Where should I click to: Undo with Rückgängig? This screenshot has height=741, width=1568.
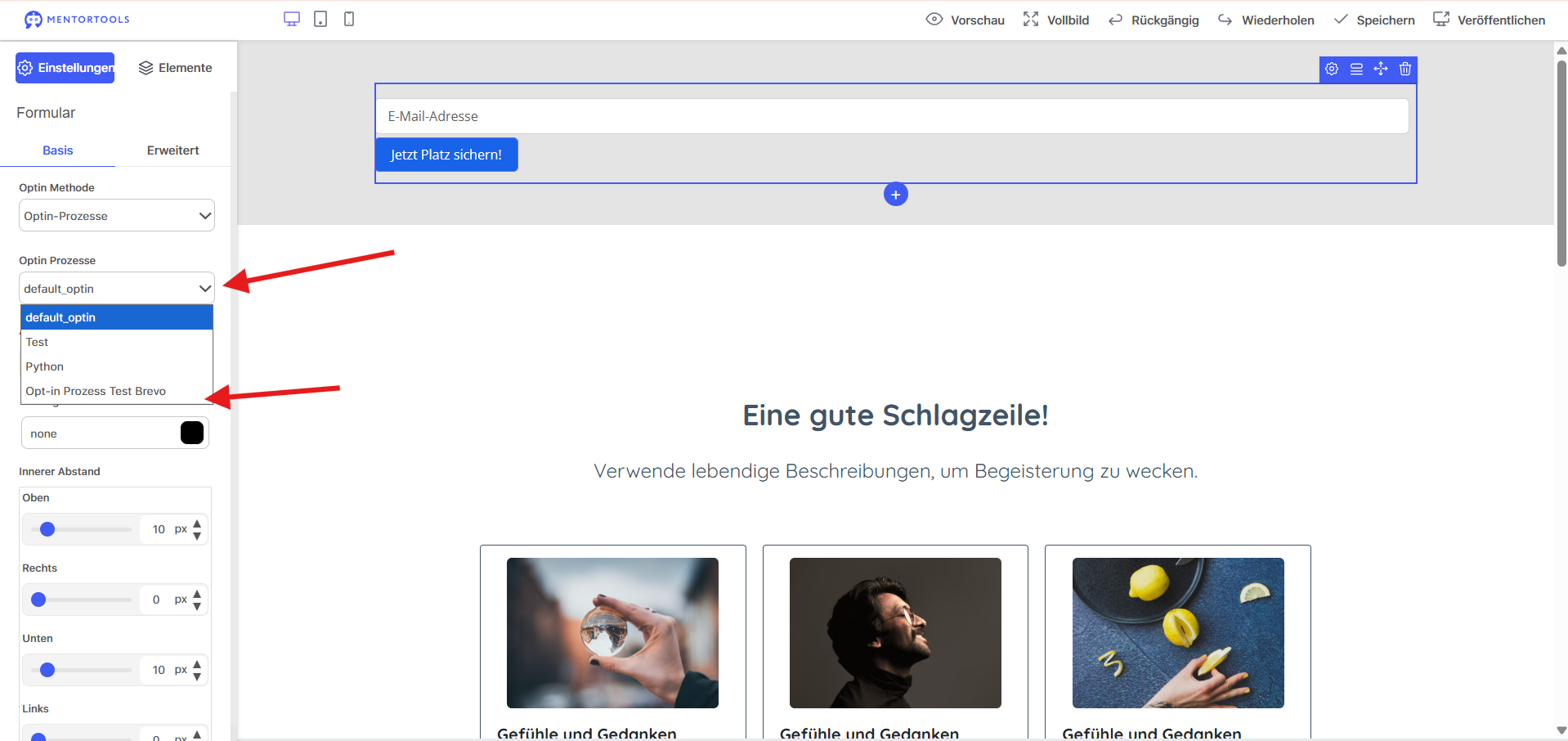[1154, 20]
